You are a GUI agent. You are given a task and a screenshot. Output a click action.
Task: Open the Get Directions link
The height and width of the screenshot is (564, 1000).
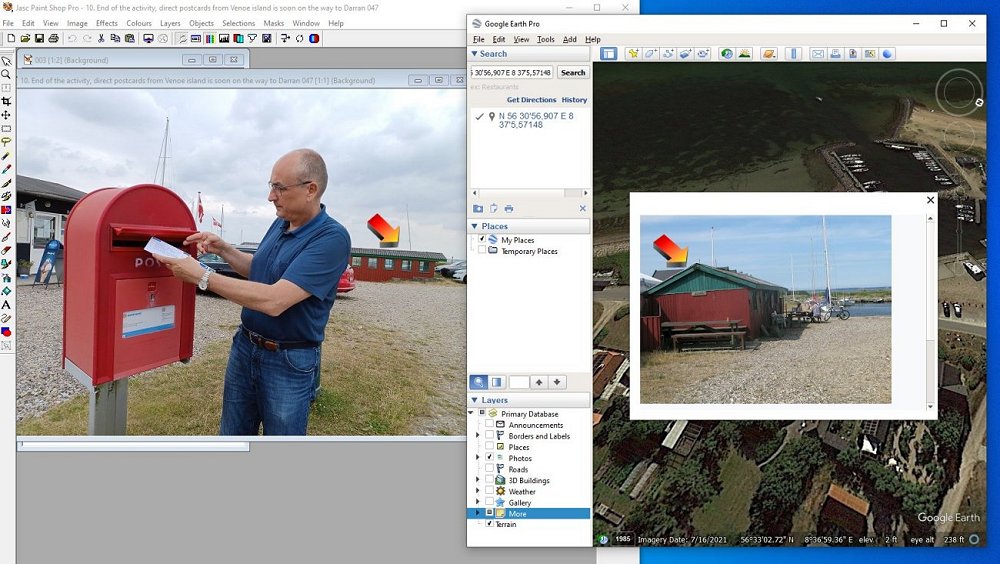[x=531, y=100]
